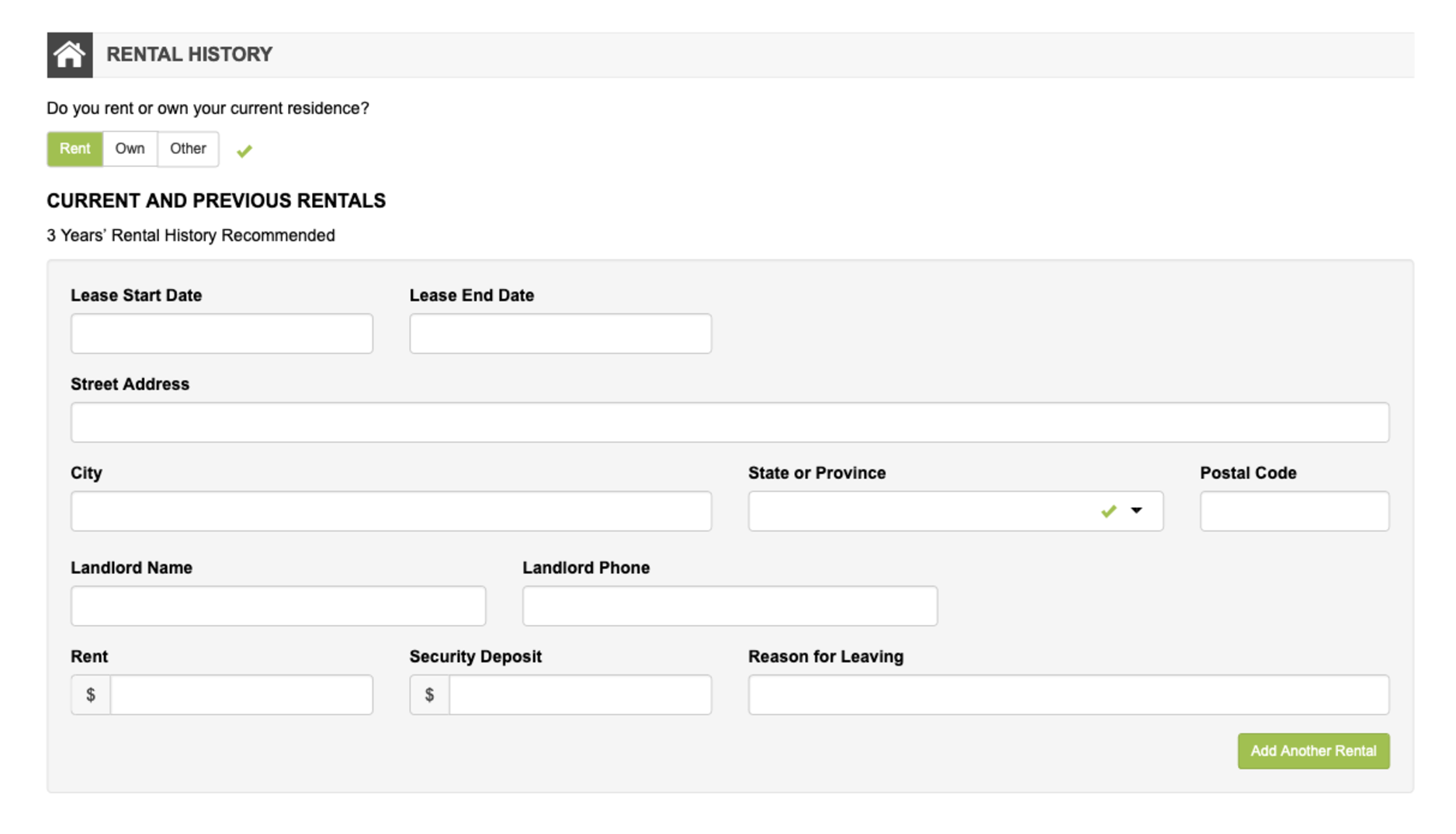
Task: Click the Rent amount input field
Action: (241, 695)
